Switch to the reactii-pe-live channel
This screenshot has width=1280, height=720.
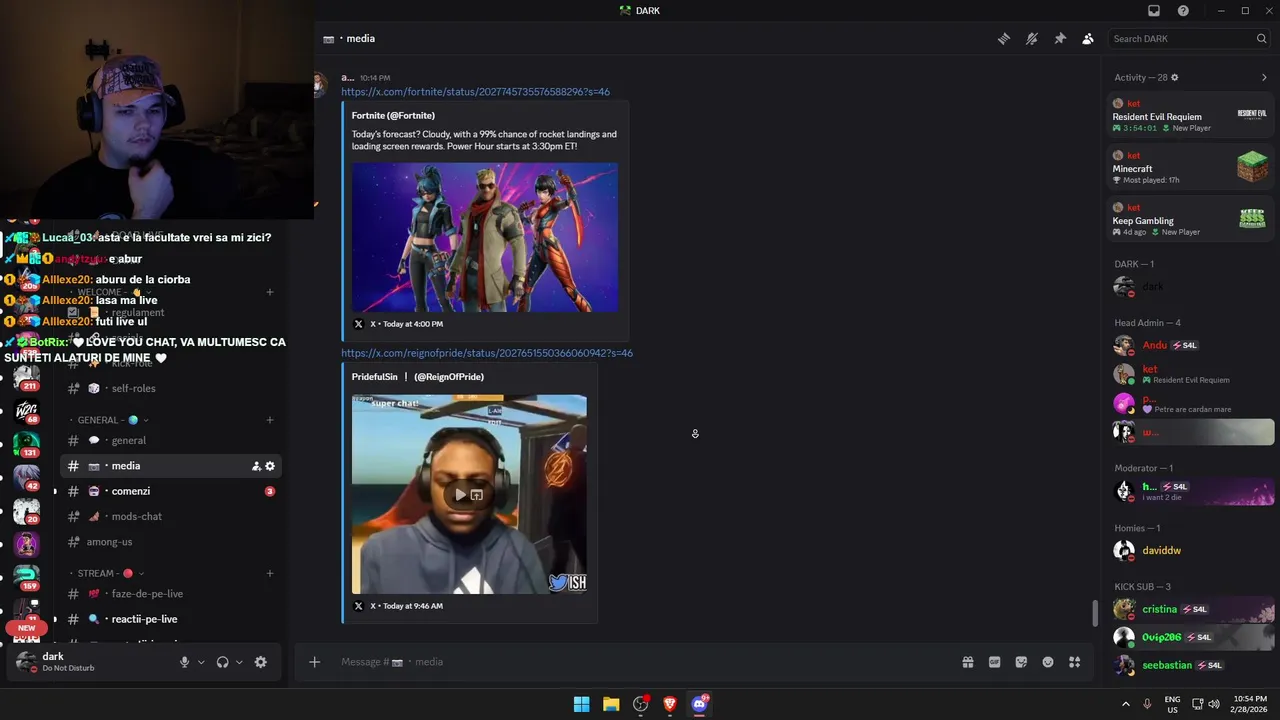[170, 619]
